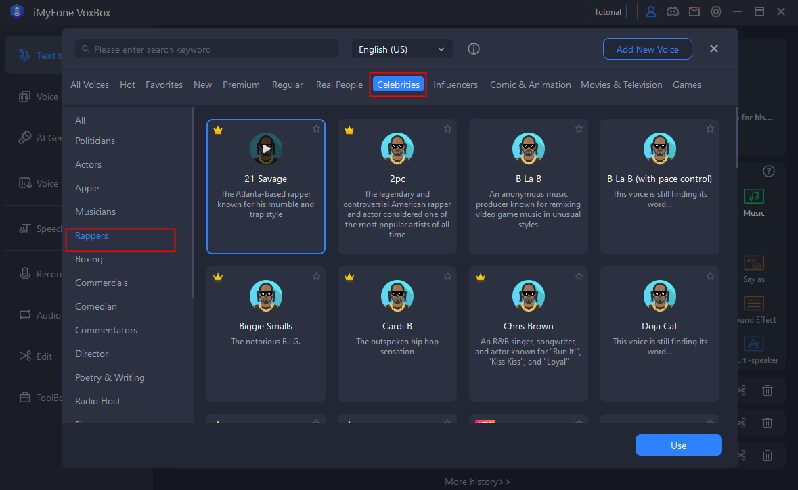The height and width of the screenshot is (490, 798).
Task: Select the Politicians subcategory
Action: [x=95, y=140]
